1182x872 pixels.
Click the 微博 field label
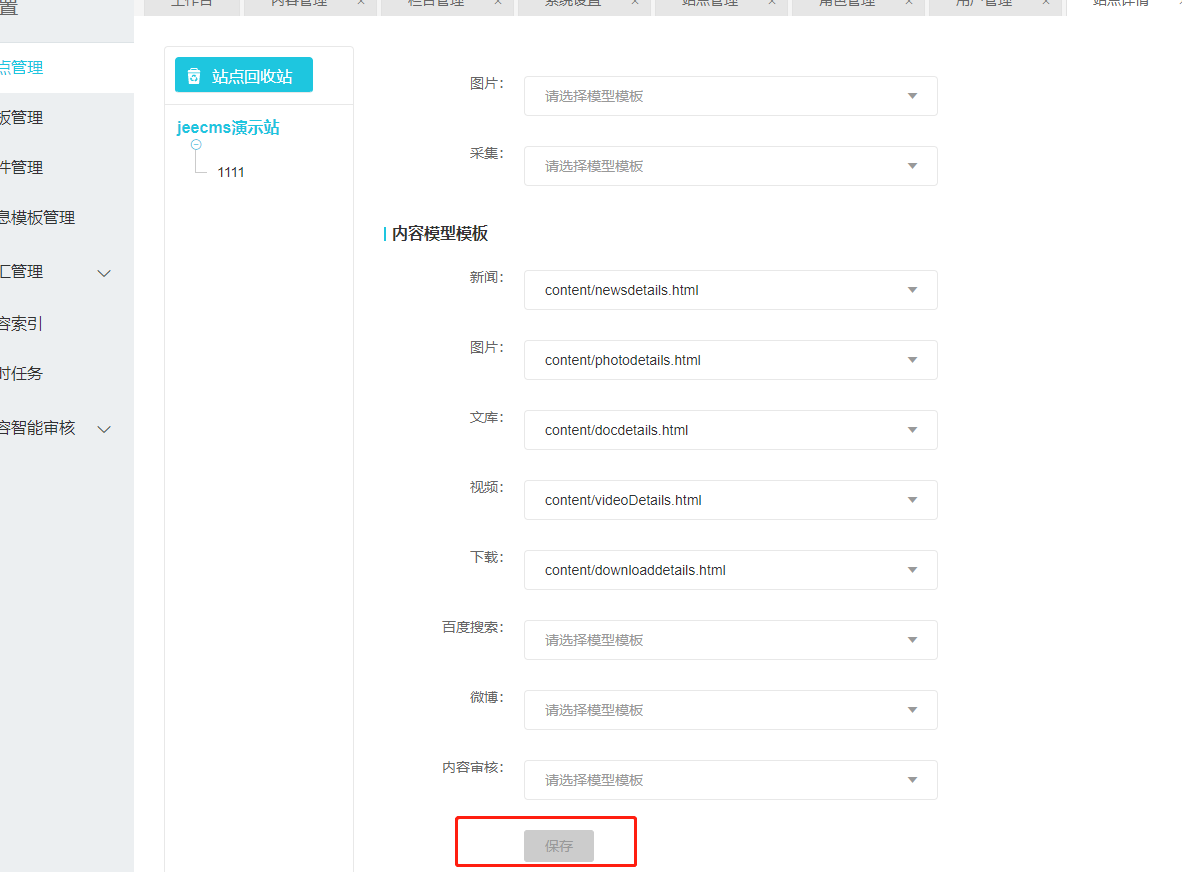(486, 697)
